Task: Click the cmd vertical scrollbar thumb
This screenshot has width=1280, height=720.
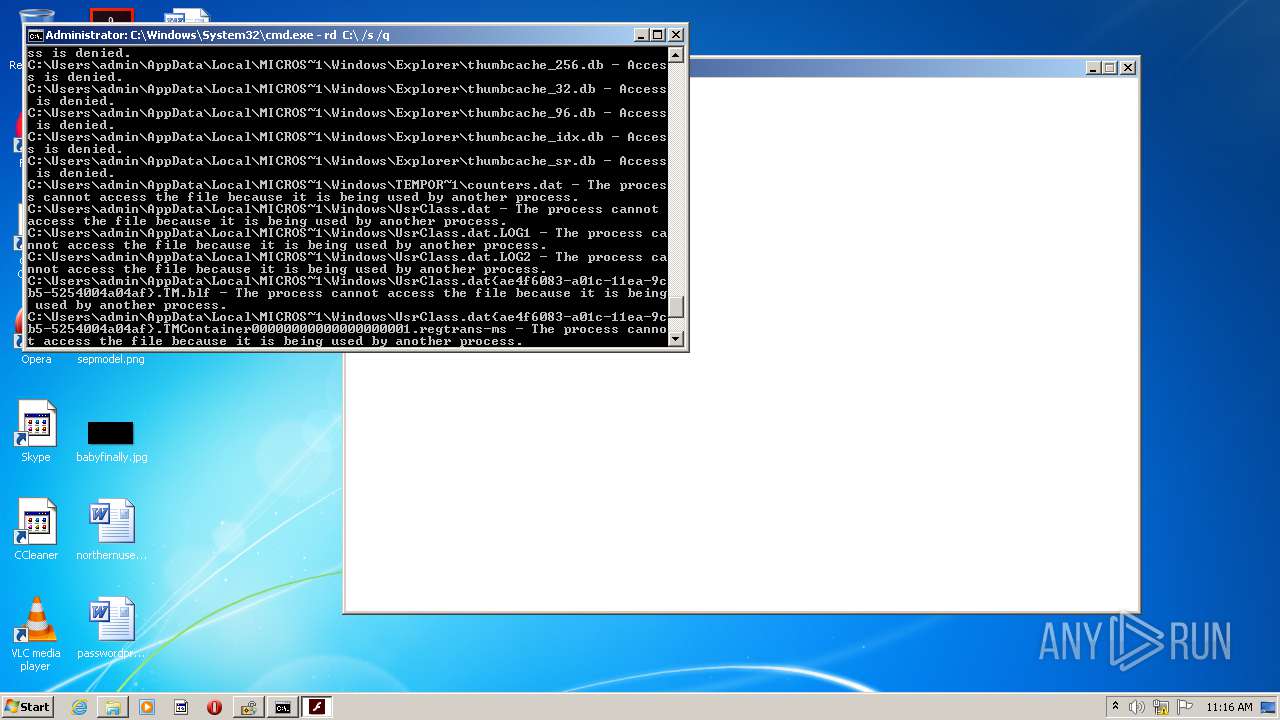Action: [x=676, y=307]
